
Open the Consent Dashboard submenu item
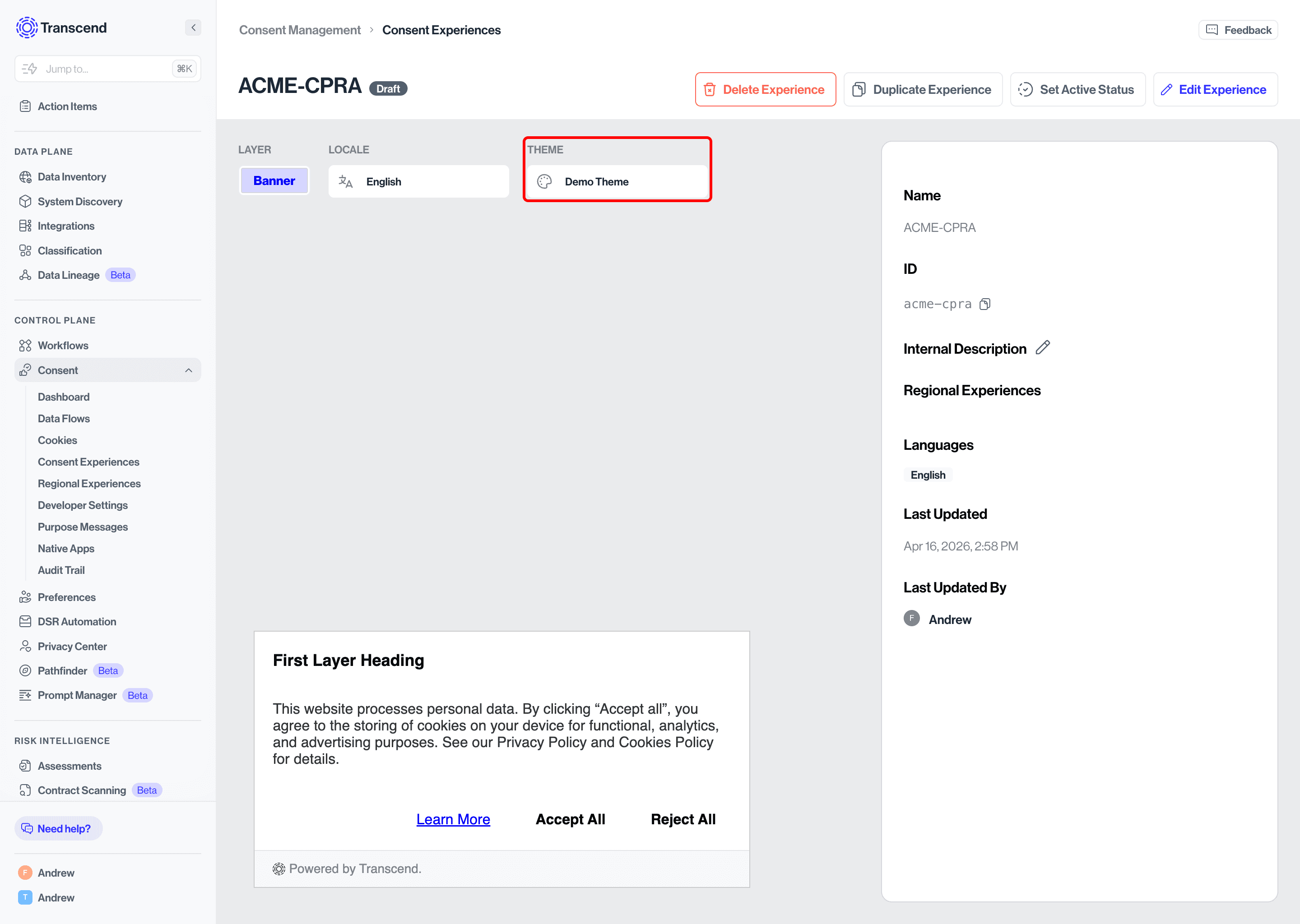tap(64, 397)
